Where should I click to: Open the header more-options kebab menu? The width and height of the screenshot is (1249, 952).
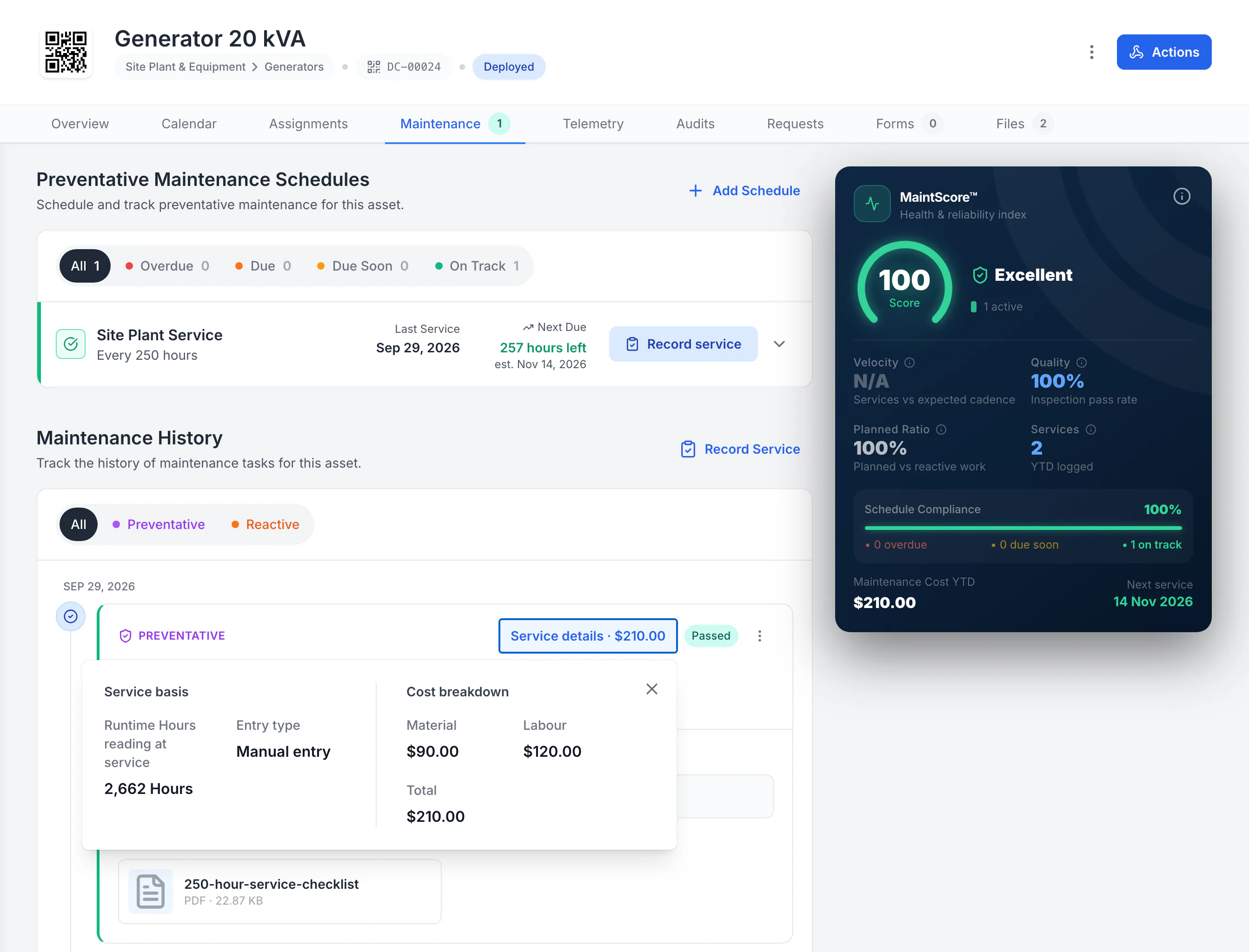[1091, 52]
